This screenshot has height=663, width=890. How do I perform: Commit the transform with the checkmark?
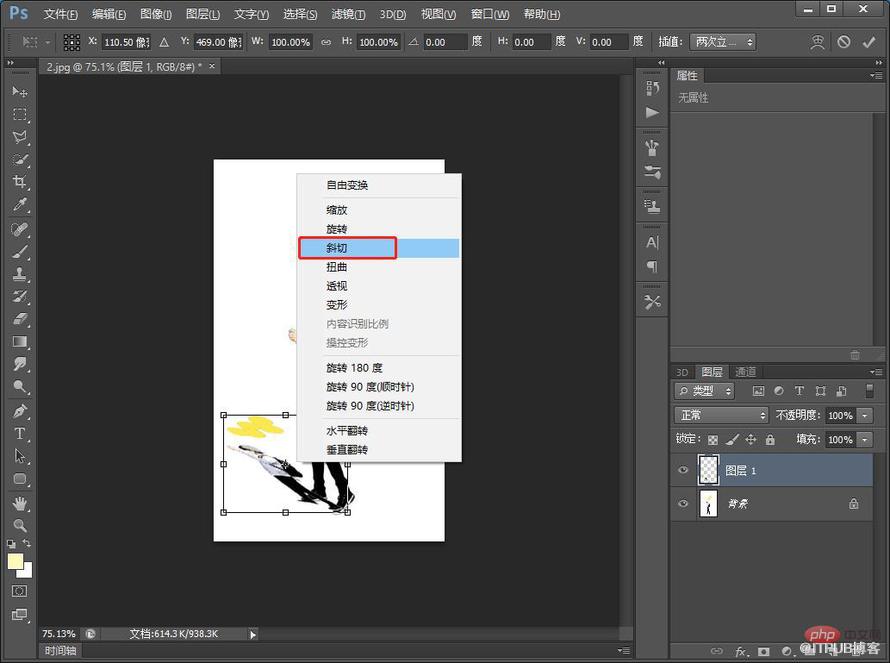[869, 42]
